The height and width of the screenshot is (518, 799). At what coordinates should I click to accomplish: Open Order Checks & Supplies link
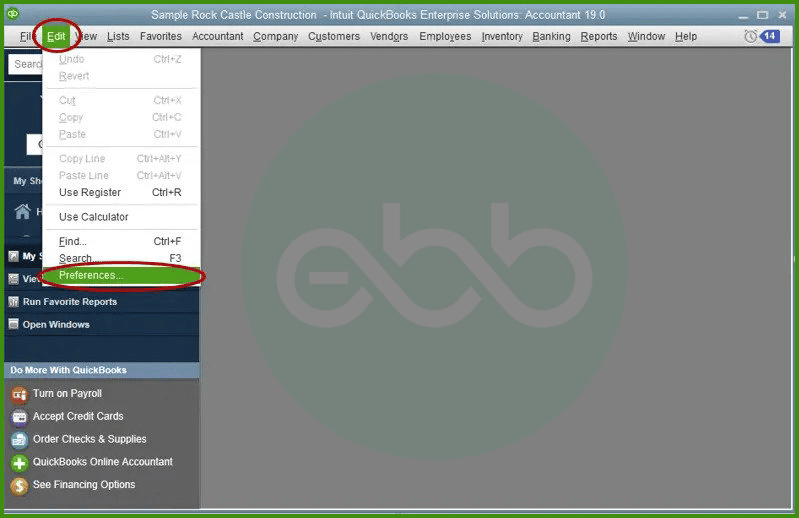click(x=90, y=439)
